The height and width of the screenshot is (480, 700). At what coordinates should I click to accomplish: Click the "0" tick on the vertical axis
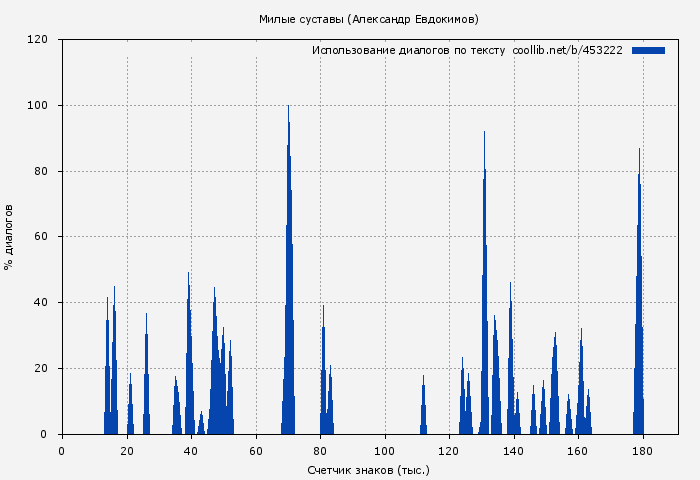[x=45, y=434]
